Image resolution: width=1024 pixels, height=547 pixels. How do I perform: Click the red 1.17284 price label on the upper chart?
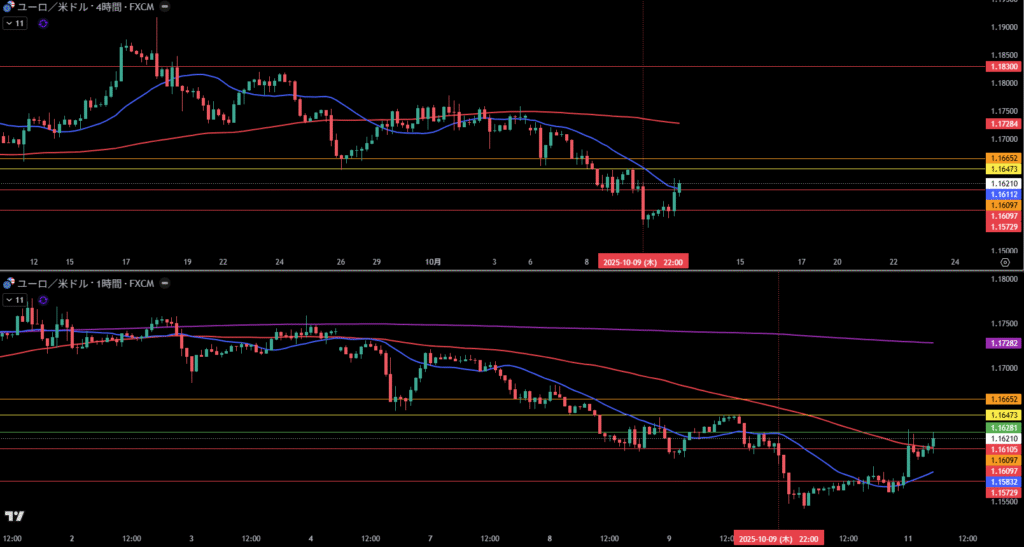[1002, 122]
